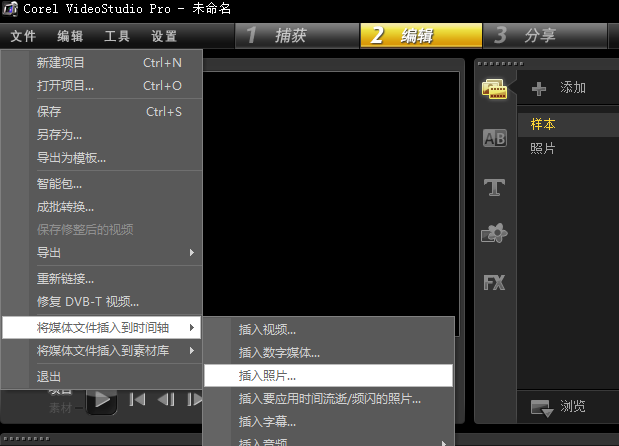Open the Transition (AB) library icon
This screenshot has width=619, height=446.
click(x=495, y=138)
